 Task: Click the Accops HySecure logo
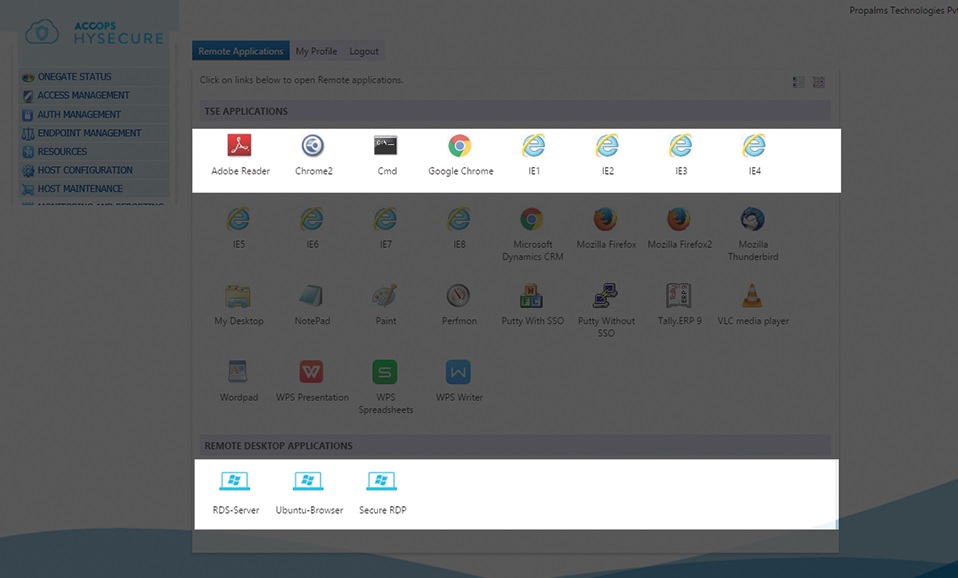point(94,32)
